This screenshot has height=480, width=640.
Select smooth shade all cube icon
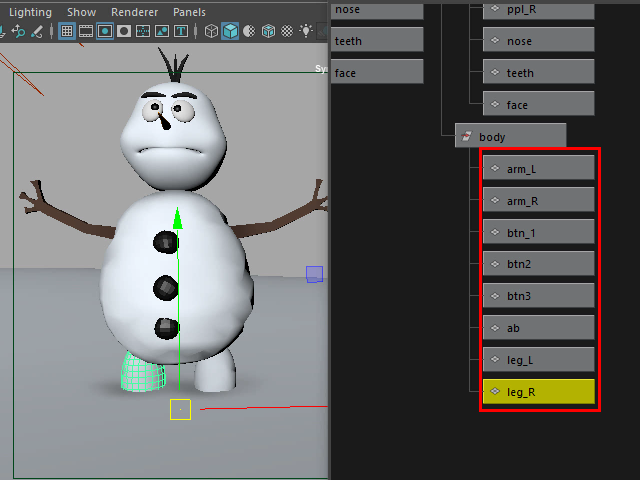click(230, 31)
